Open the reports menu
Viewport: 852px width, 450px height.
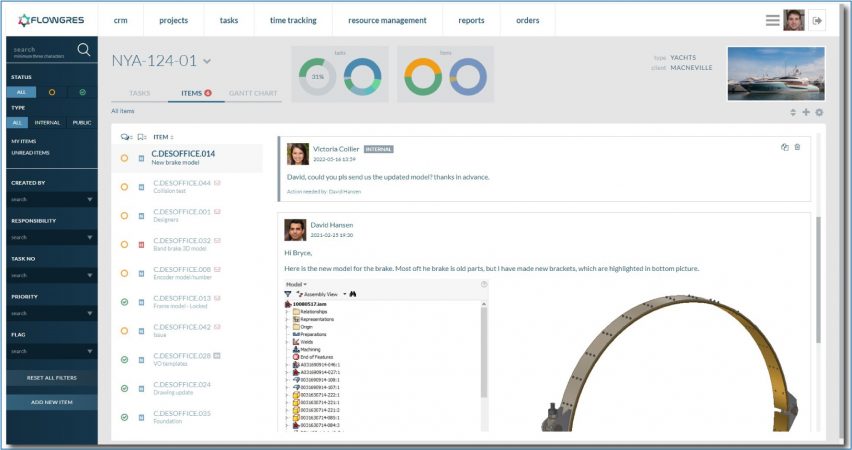pos(471,20)
